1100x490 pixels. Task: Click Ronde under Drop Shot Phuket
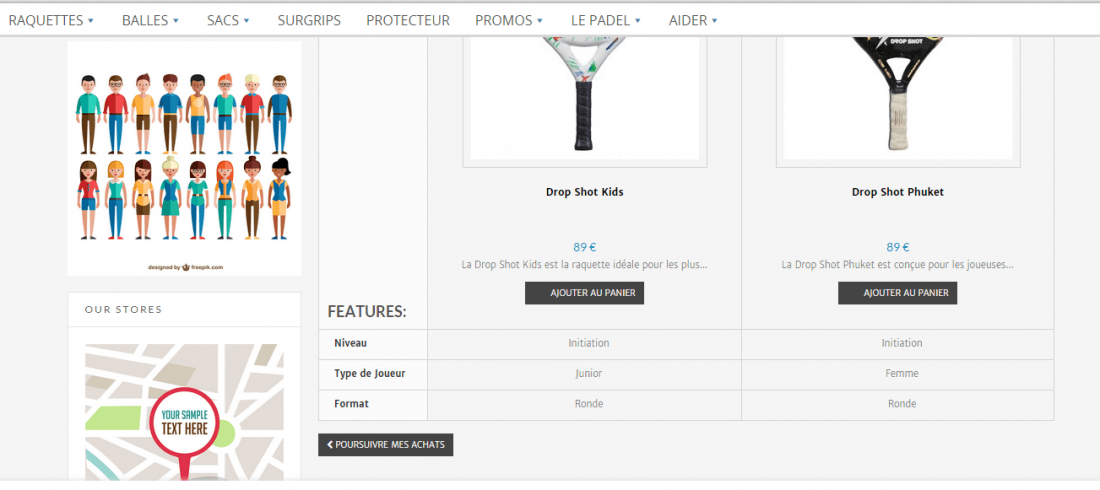(x=902, y=404)
